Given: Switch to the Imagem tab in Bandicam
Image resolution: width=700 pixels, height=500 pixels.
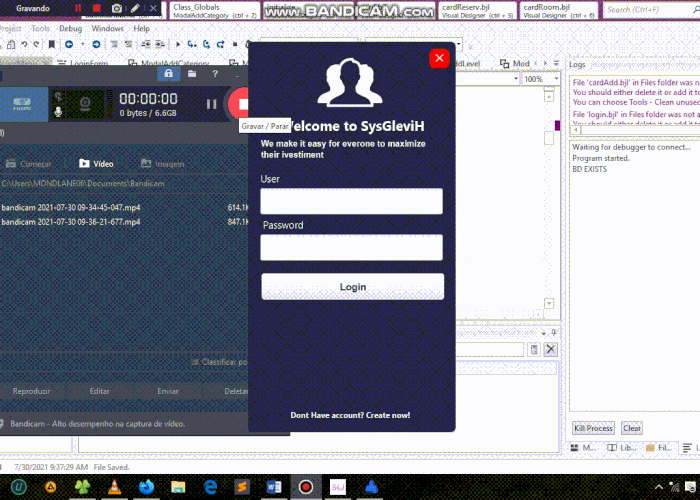Looking at the screenshot, I should 162,164.
